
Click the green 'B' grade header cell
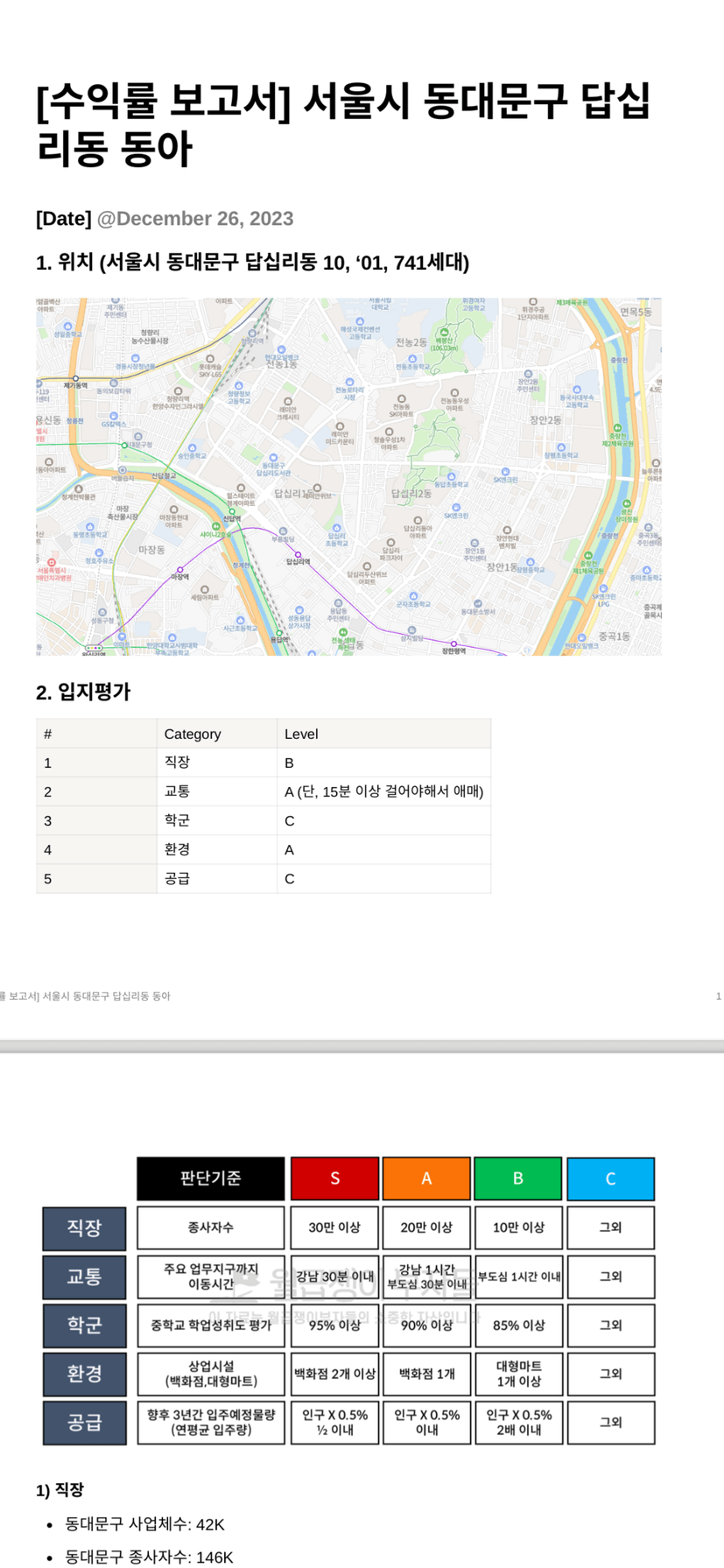[518, 1178]
